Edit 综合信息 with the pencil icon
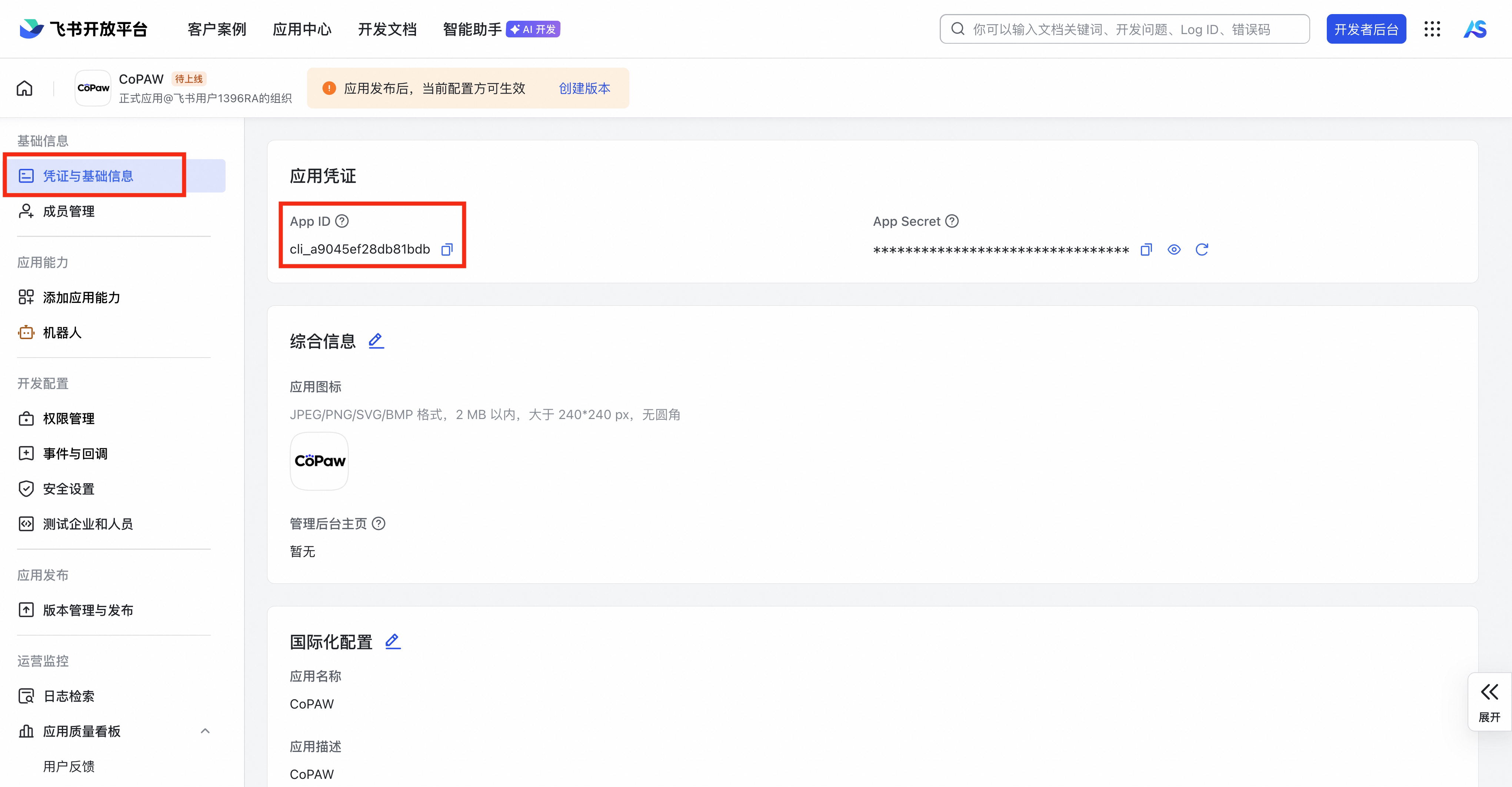The height and width of the screenshot is (787, 1512). tap(376, 341)
